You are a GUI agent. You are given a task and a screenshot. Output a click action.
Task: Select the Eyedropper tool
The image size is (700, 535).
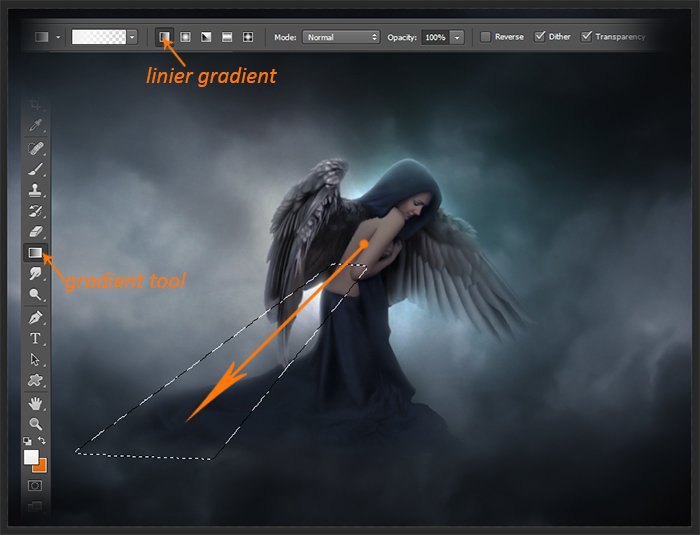click(x=35, y=126)
